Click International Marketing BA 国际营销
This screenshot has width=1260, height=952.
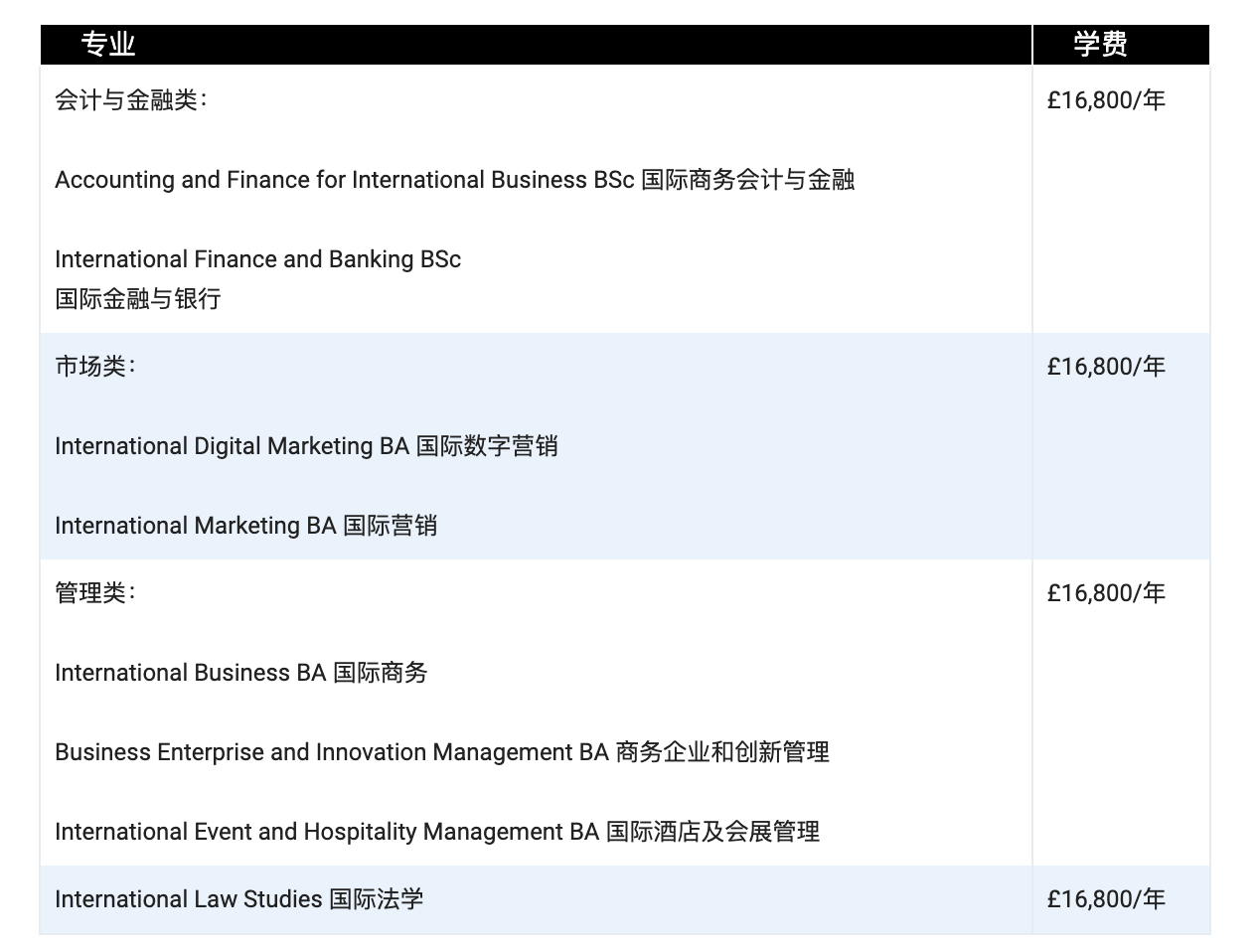click(246, 526)
